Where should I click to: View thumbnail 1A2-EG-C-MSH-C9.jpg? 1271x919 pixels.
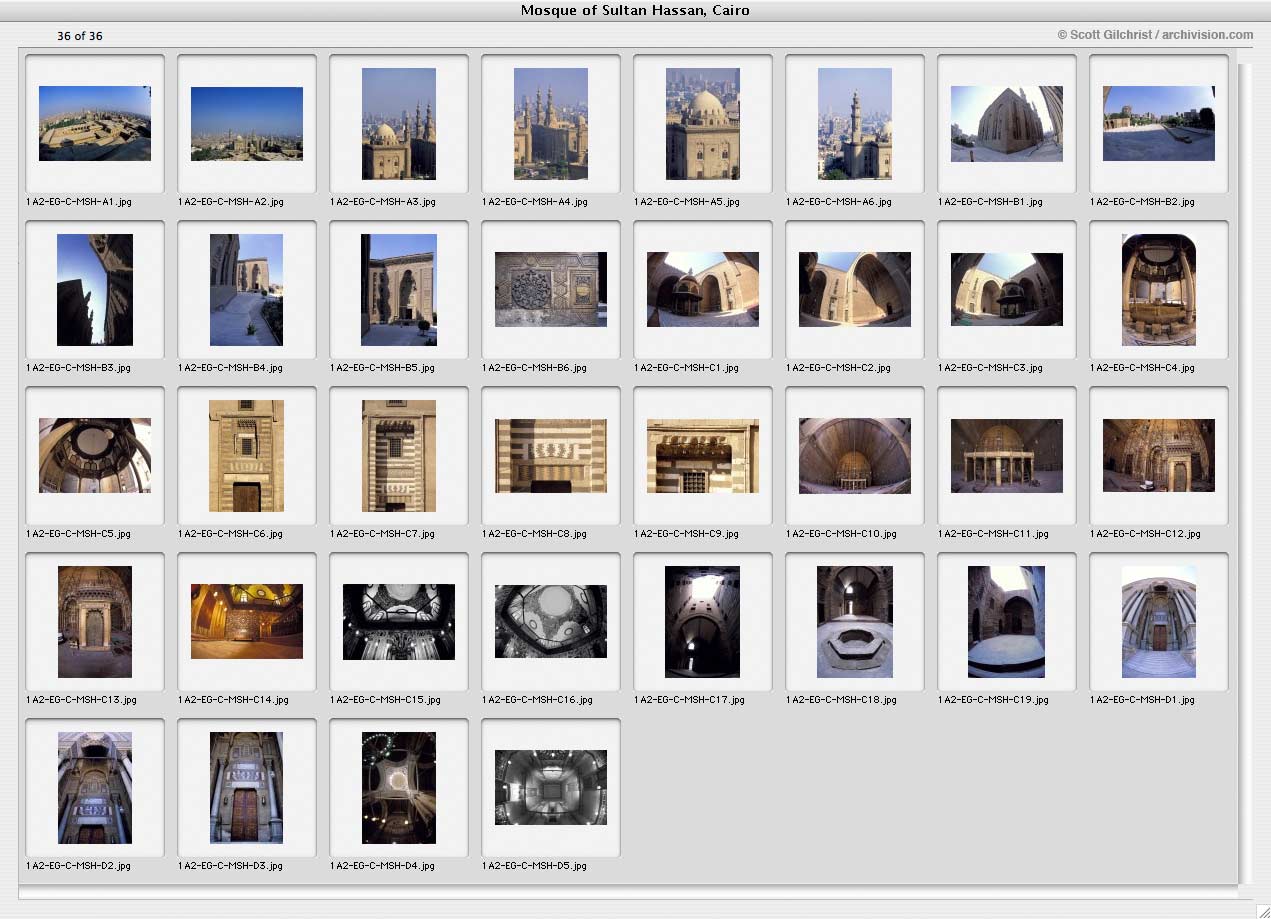[x=703, y=456]
